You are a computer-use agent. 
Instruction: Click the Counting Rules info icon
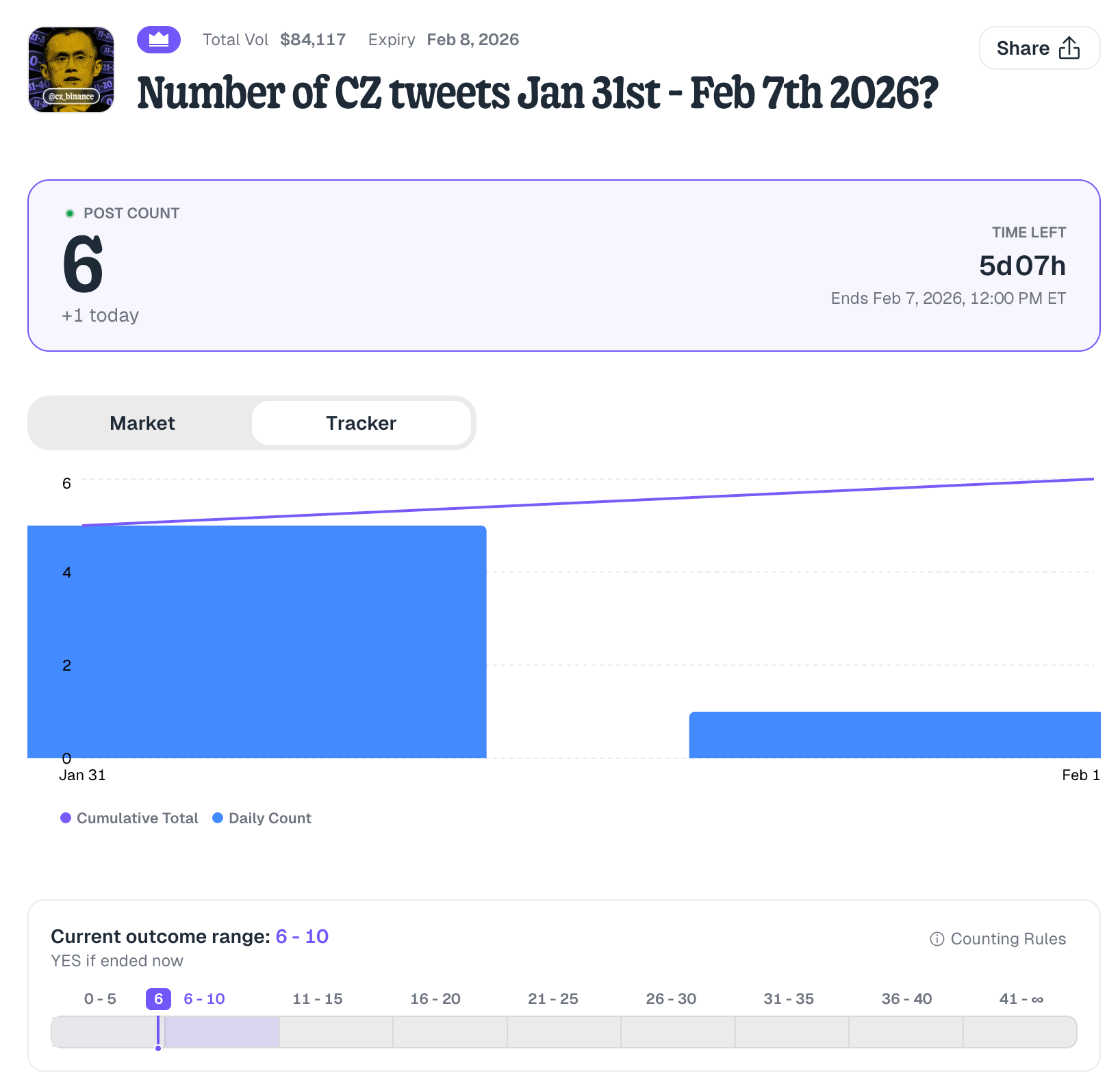937,939
